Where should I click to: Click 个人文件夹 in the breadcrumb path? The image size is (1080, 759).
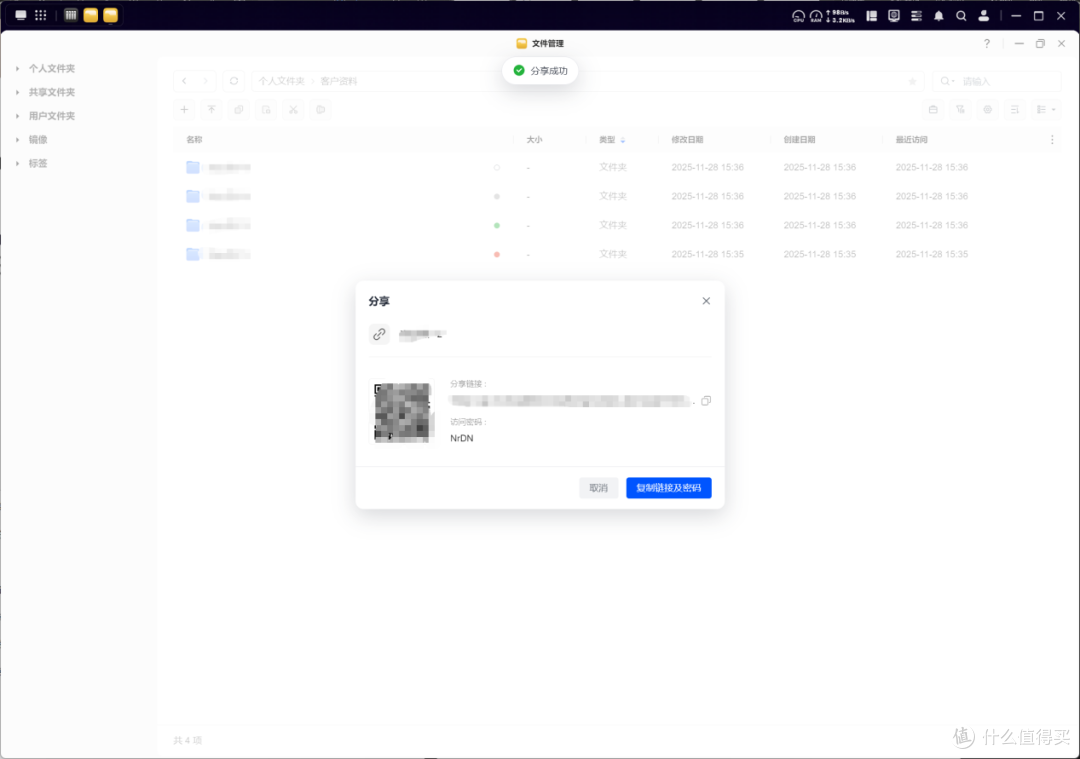[281, 81]
